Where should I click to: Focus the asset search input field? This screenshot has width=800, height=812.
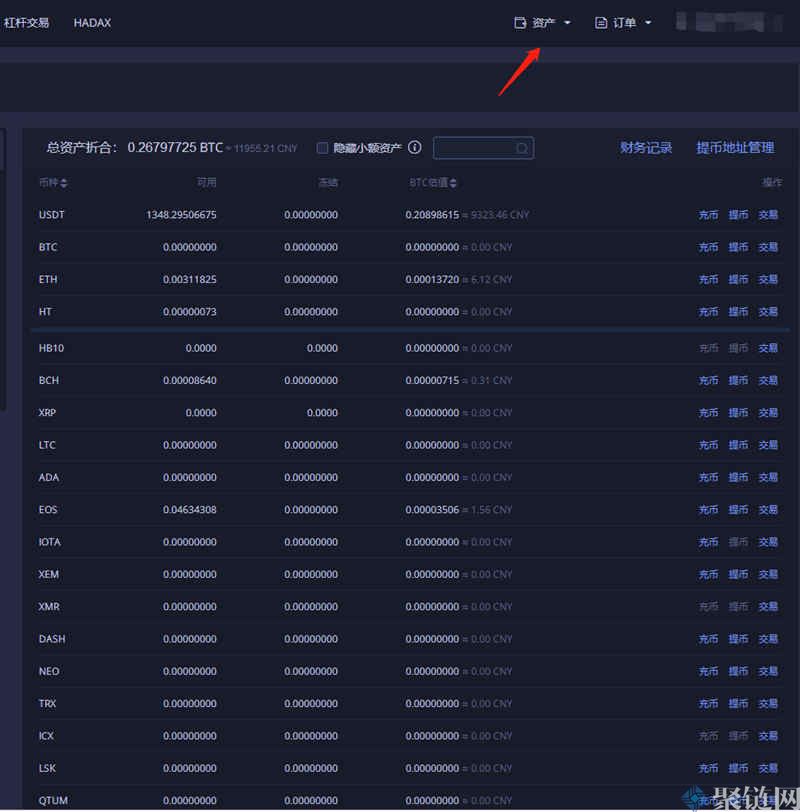(483, 148)
